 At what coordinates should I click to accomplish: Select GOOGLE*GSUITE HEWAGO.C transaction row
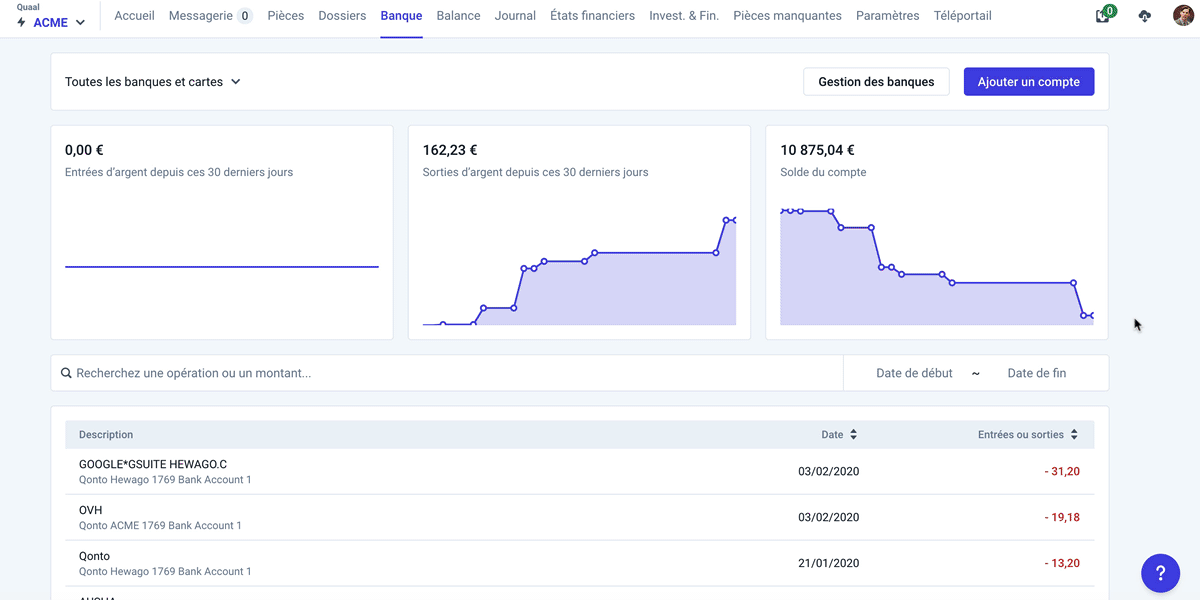pos(580,472)
